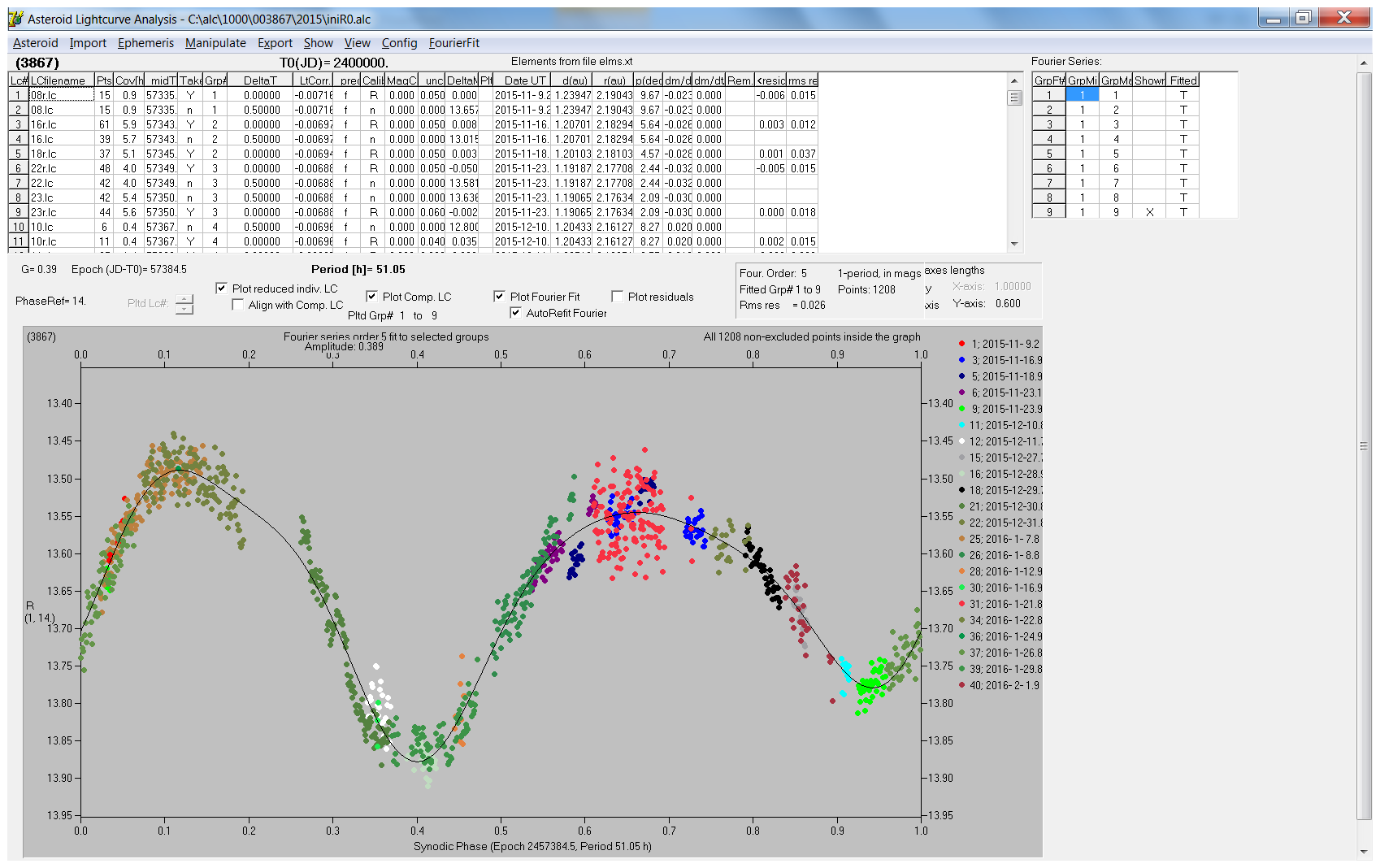The image size is (1380, 868).
Task: Click the Fitted column header in Fourier Series
Action: [x=1183, y=80]
